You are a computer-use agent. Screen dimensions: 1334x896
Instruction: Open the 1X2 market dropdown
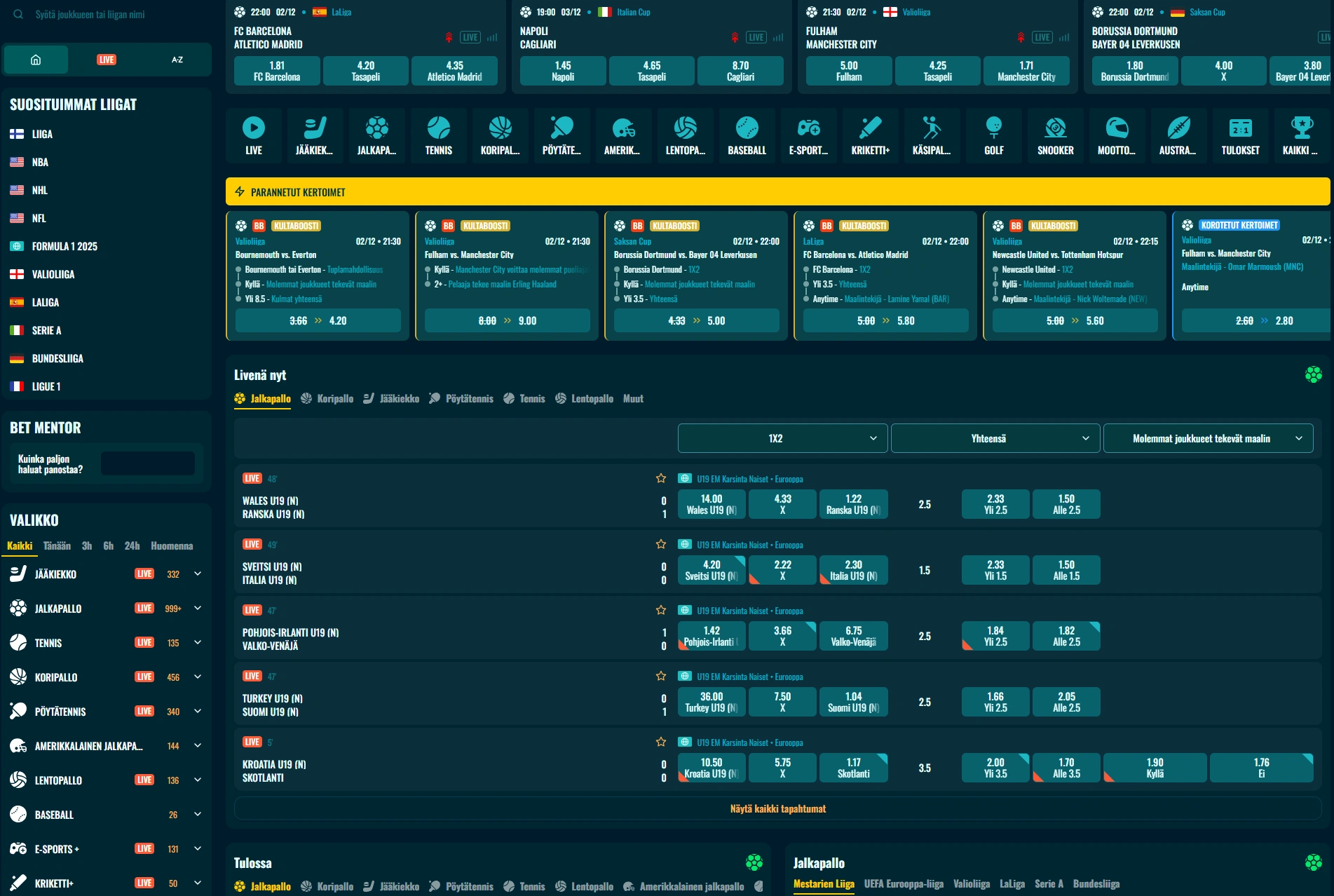click(782, 438)
